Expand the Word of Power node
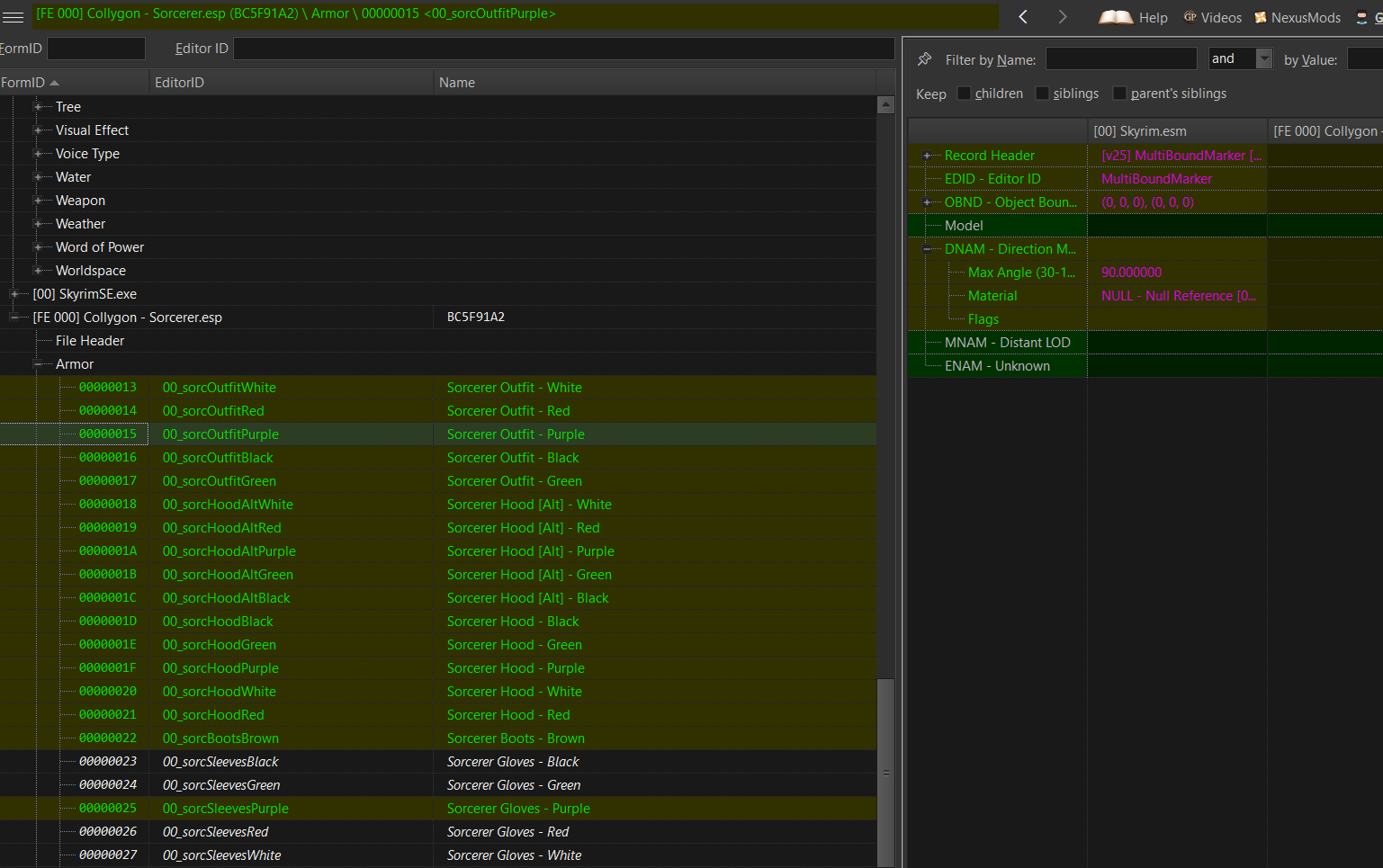 (x=38, y=247)
